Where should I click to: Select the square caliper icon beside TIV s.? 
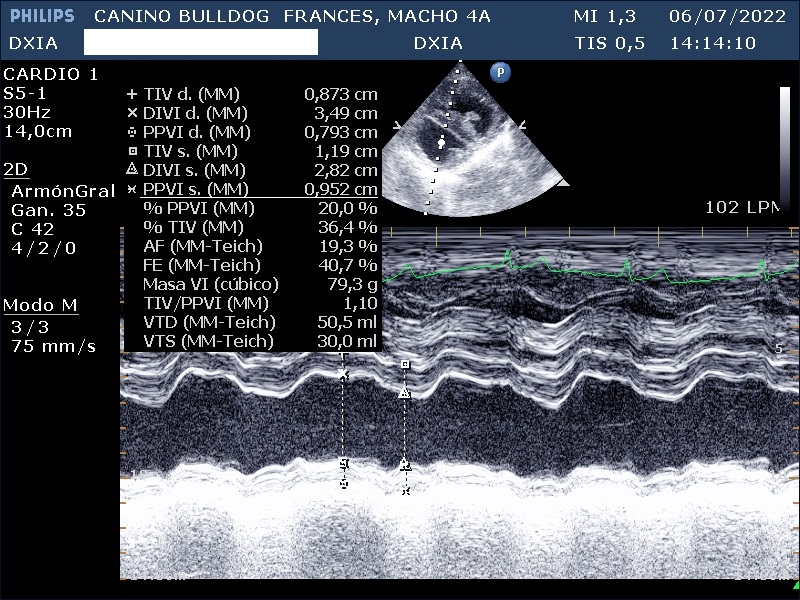pos(132,151)
